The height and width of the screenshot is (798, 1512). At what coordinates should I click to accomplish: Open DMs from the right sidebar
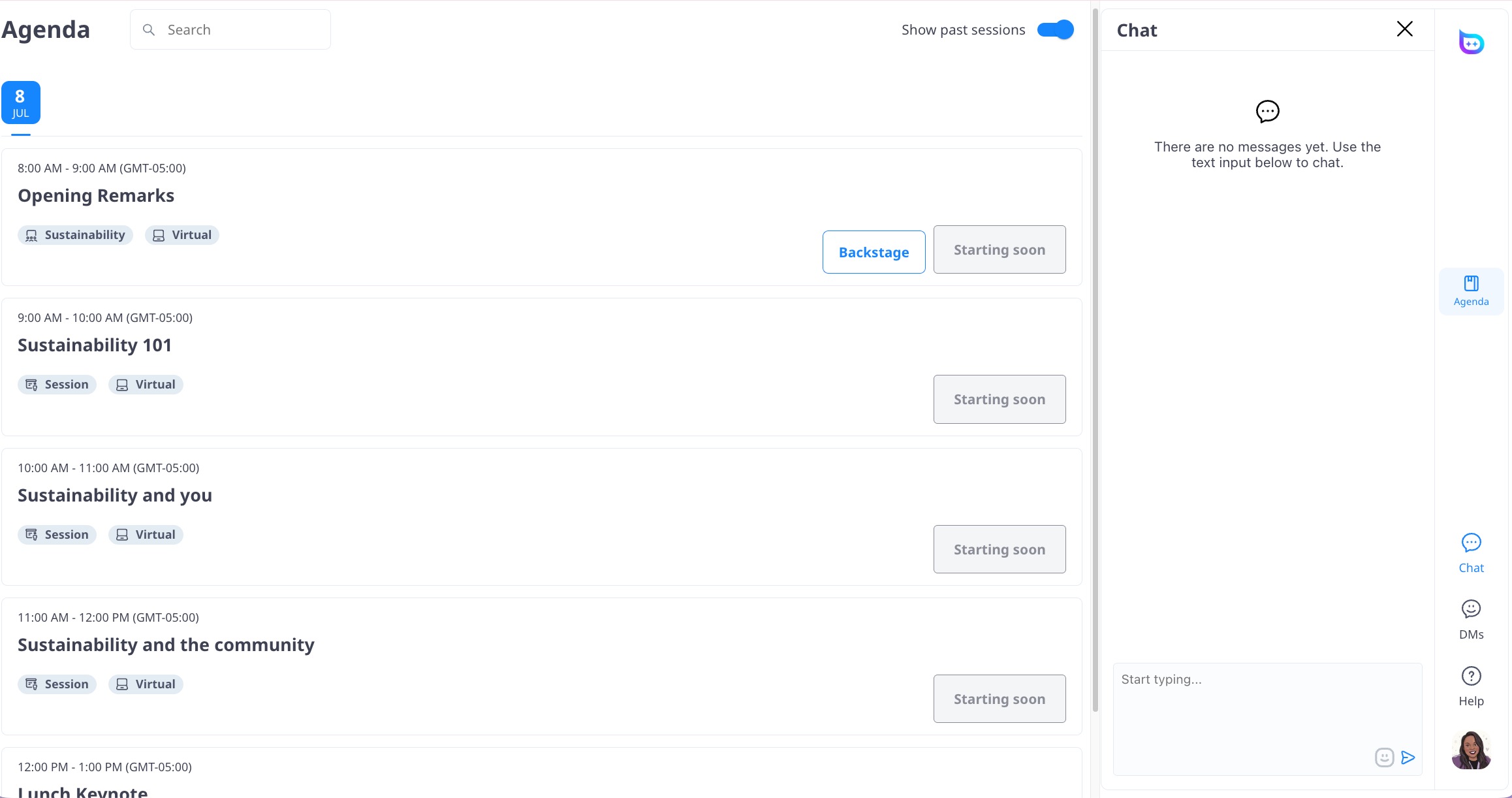point(1471,620)
